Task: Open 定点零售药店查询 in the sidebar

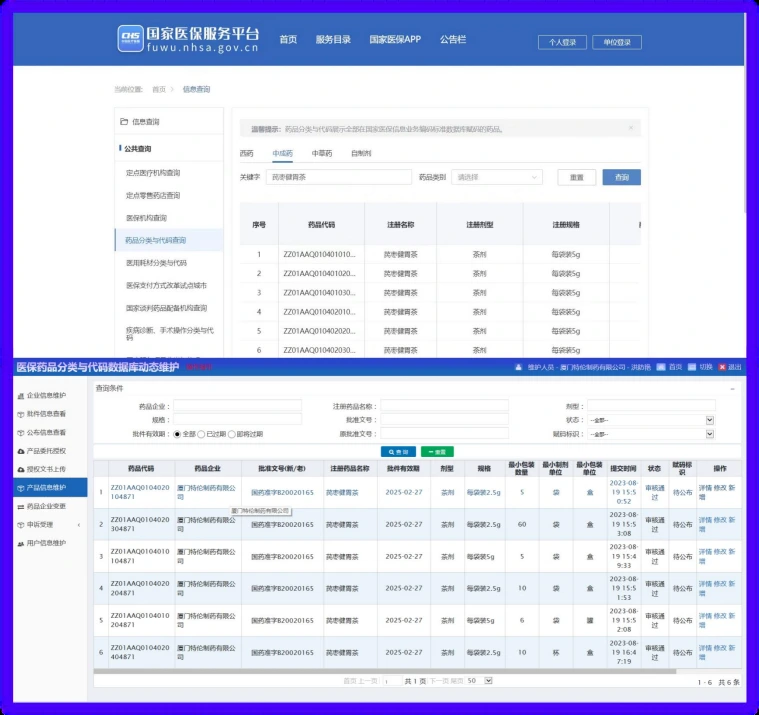Action: point(153,196)
